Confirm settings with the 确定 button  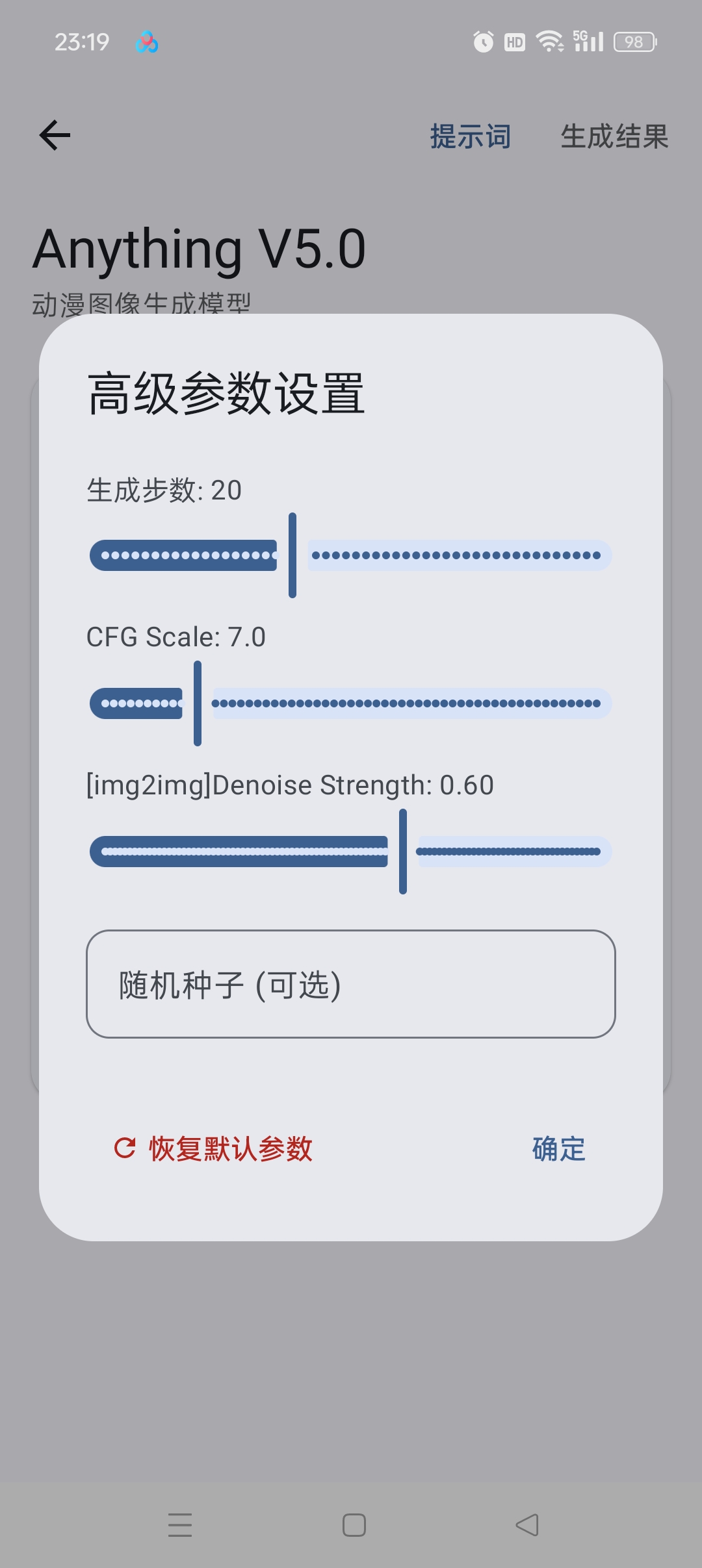pos(559,1148)
